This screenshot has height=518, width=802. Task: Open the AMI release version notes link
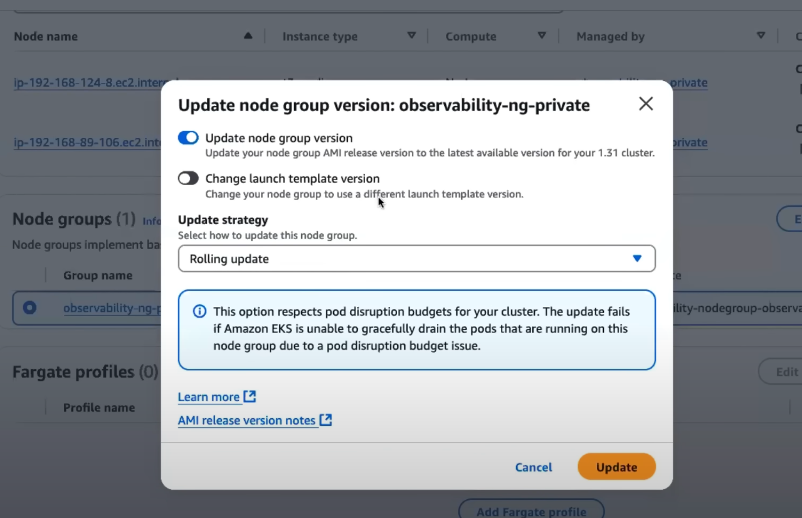[x=246, y=421]
